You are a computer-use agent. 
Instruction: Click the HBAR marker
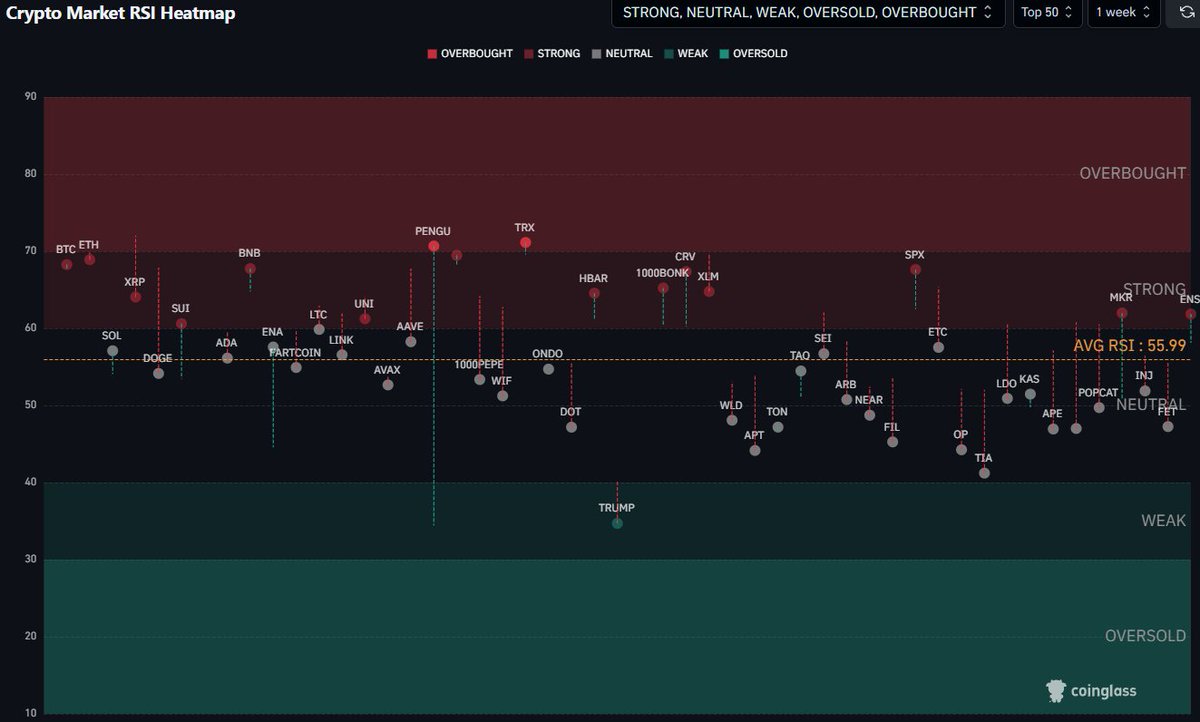tap(594, 294)
